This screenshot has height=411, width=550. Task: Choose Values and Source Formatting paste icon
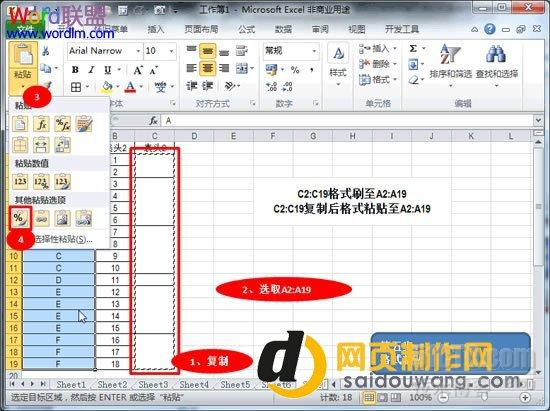pos(63,182)
